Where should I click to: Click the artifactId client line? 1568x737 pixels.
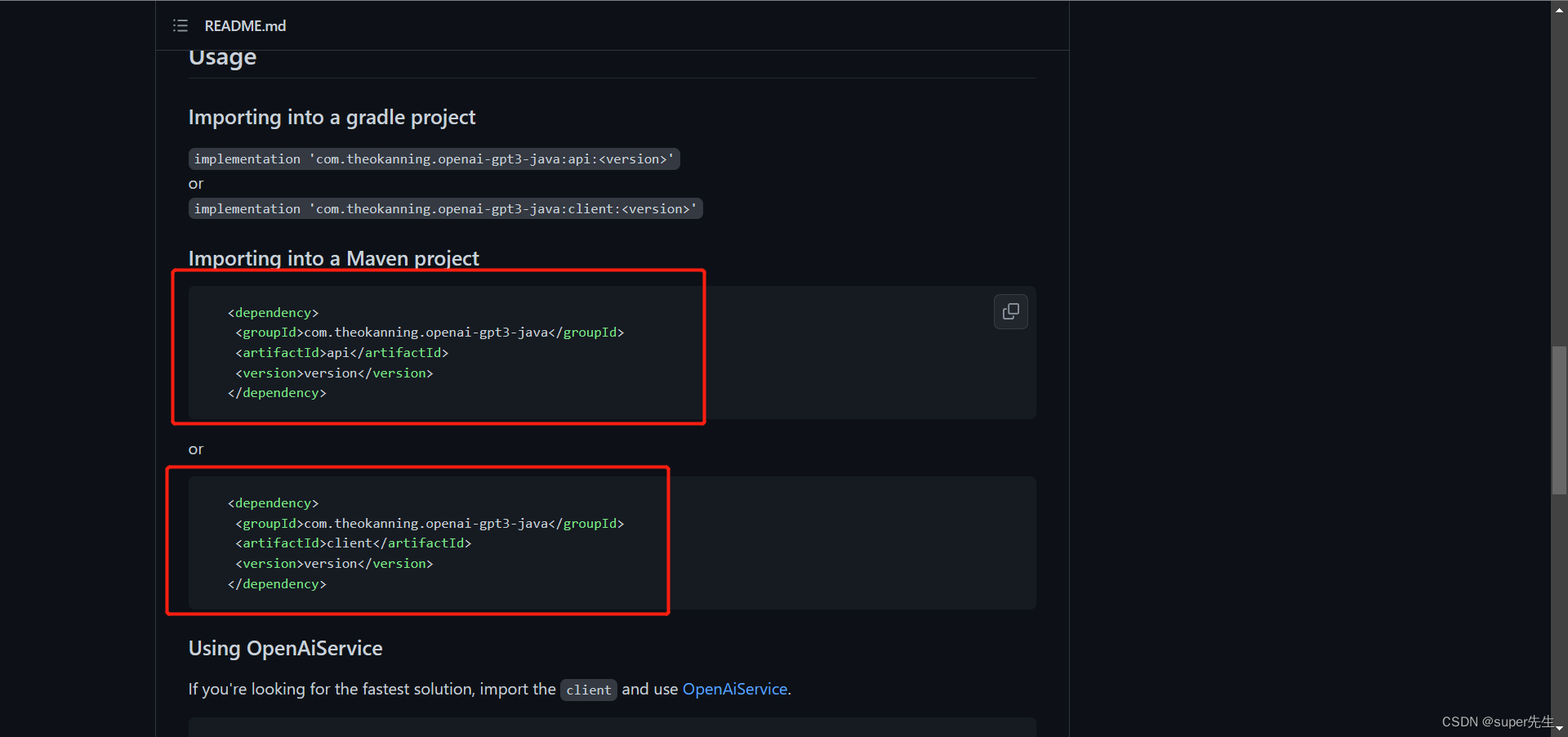point(354,543)
